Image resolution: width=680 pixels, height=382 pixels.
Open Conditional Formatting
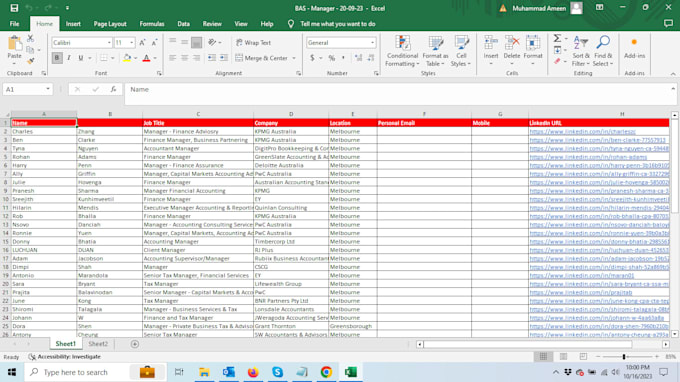coord(402,51)
